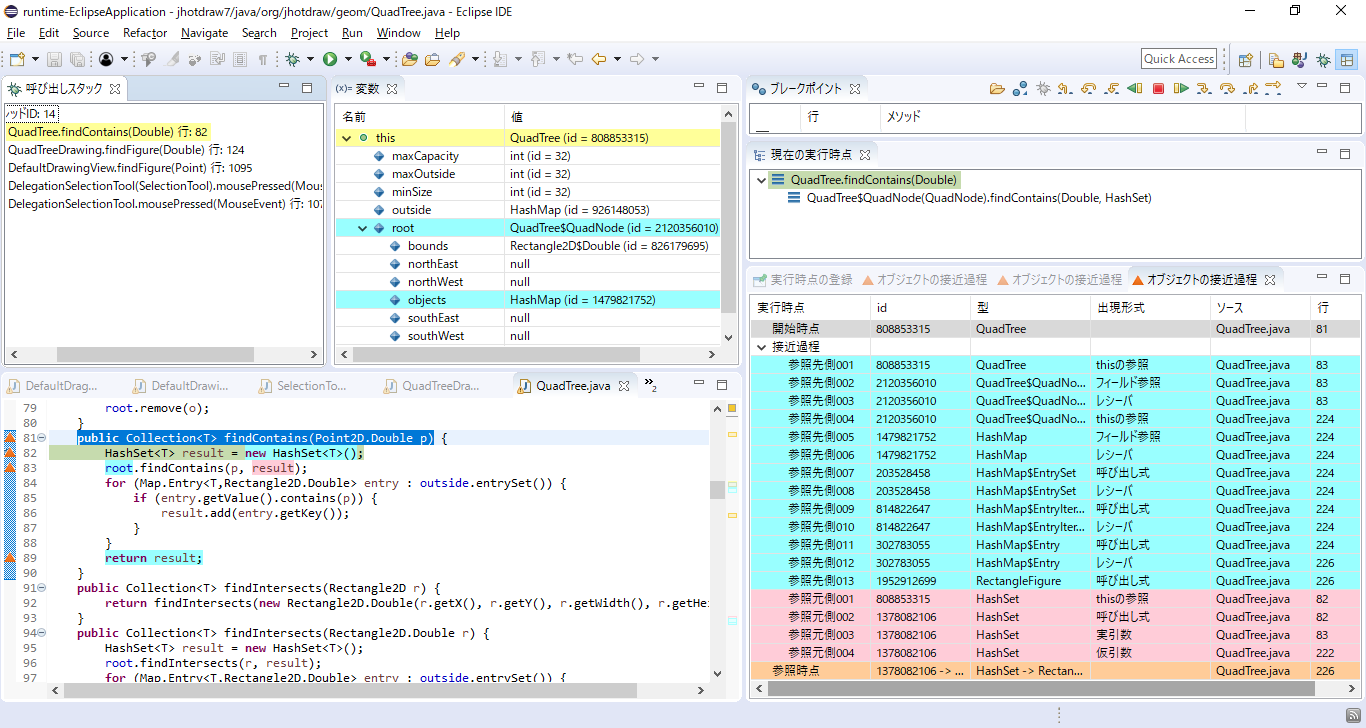This screenshot has width=1366, height=728.
Task: Click the Open Perspective icon
Action: pos(1246,60)
